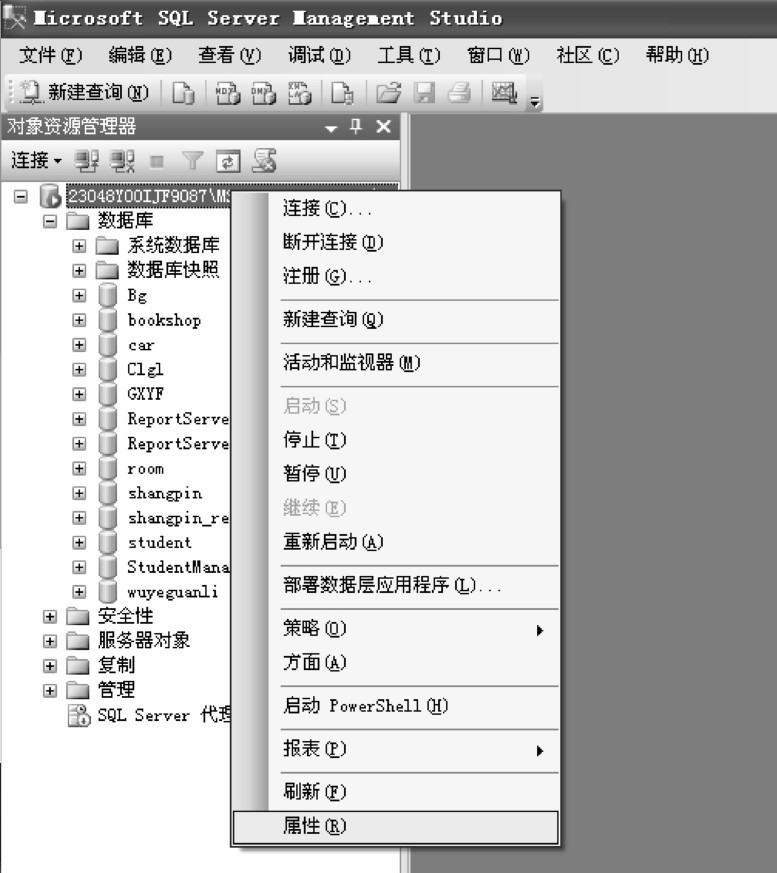Click the DMX query toolbar icon
Viewport: 777px width, 873px height.
(x=263, y=92)
